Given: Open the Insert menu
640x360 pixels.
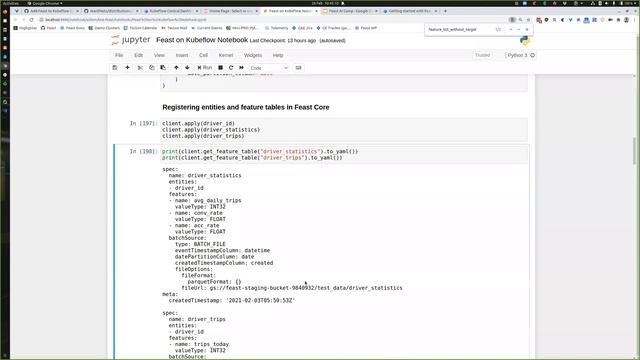Looking at the screenshot, I should pyautogui.click(x=182, y=55).
